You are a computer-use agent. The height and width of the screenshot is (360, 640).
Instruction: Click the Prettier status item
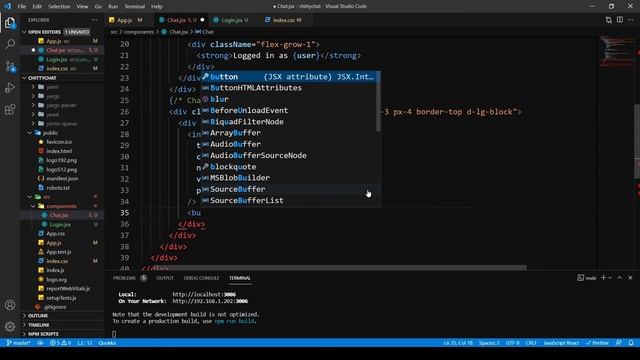coord(597,343)
